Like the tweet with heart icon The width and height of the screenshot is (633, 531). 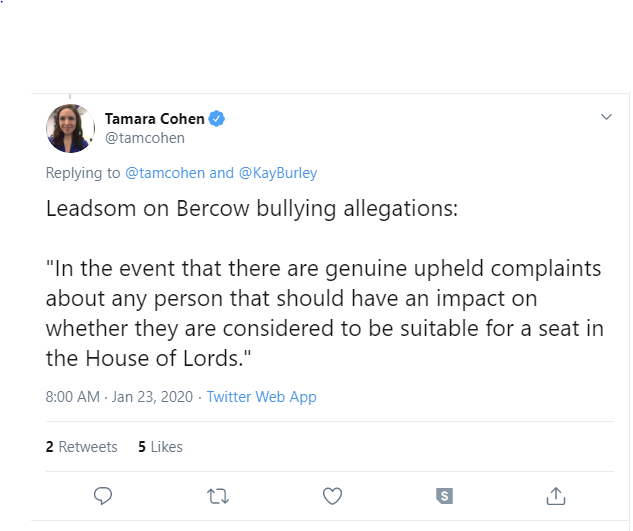(332, 496)
